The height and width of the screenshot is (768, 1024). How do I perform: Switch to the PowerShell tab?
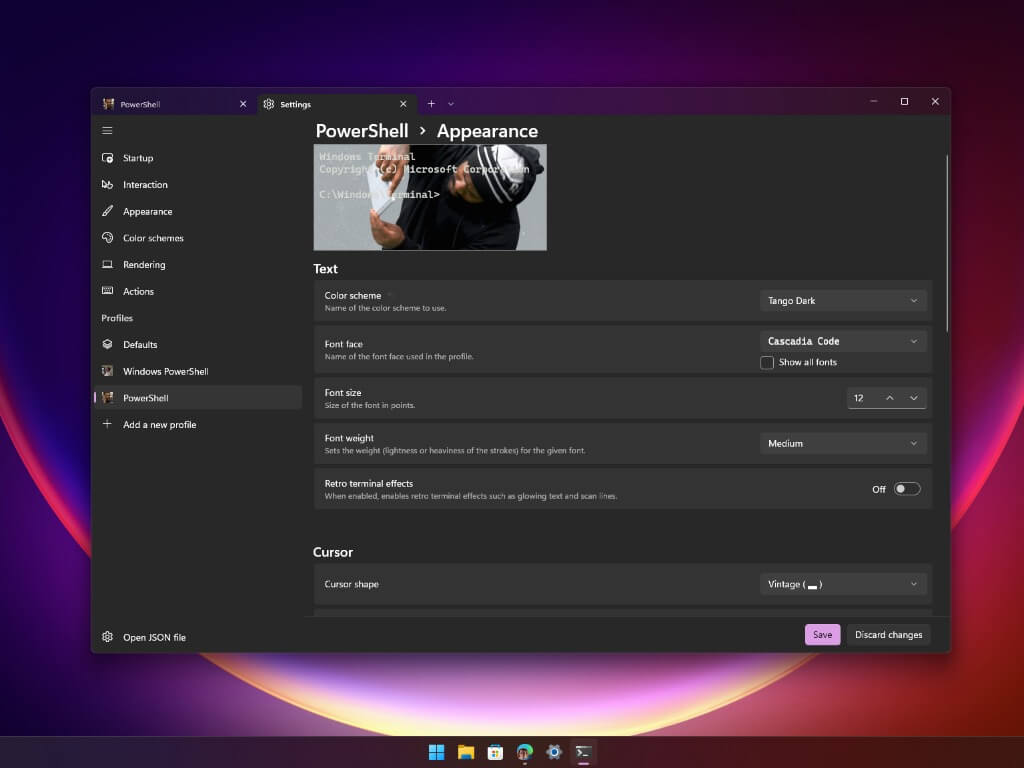(x=175, y=104)
